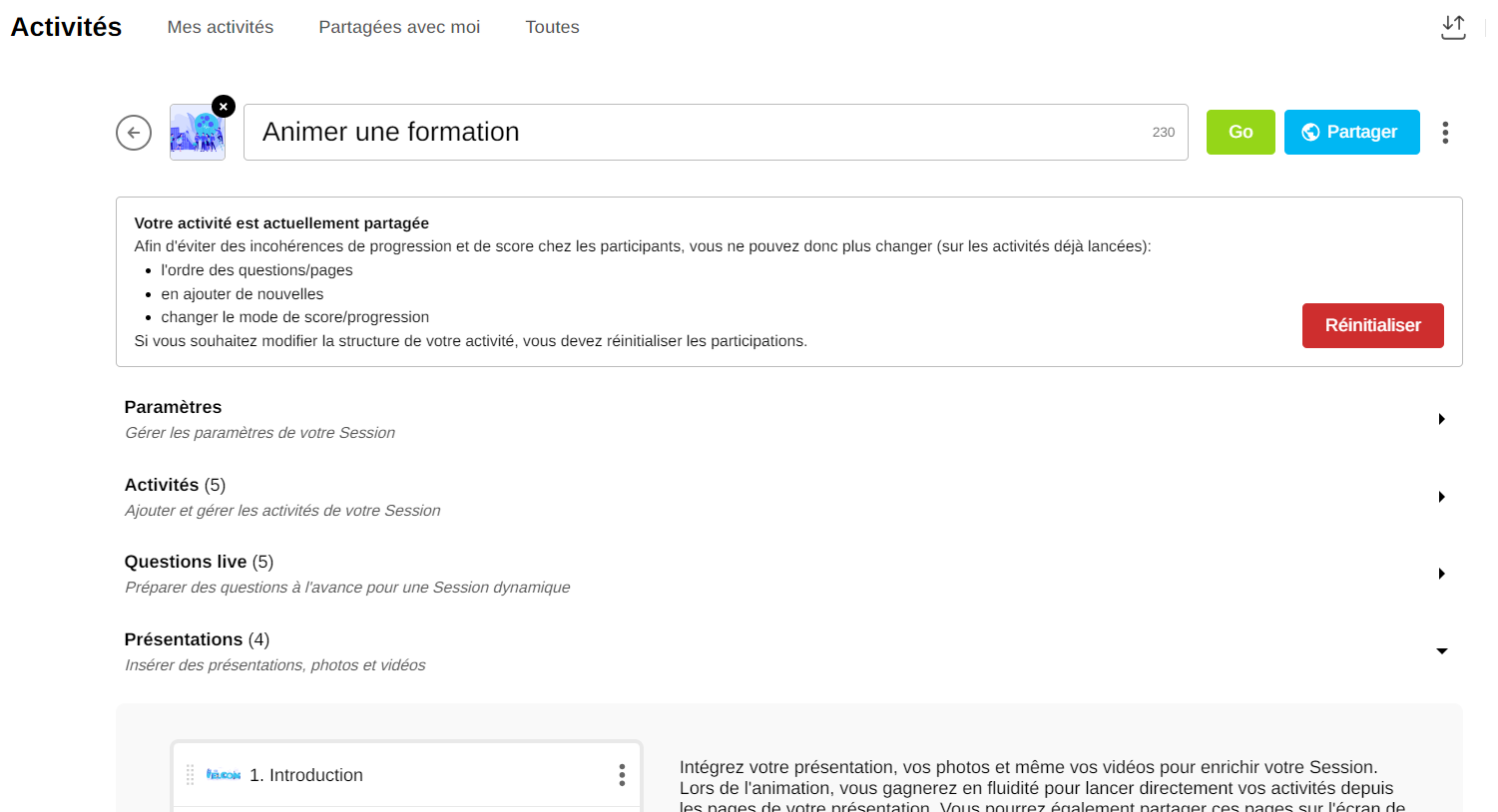
Task: Expand the Activités (5) section arrow
Action: (1441, 497)
